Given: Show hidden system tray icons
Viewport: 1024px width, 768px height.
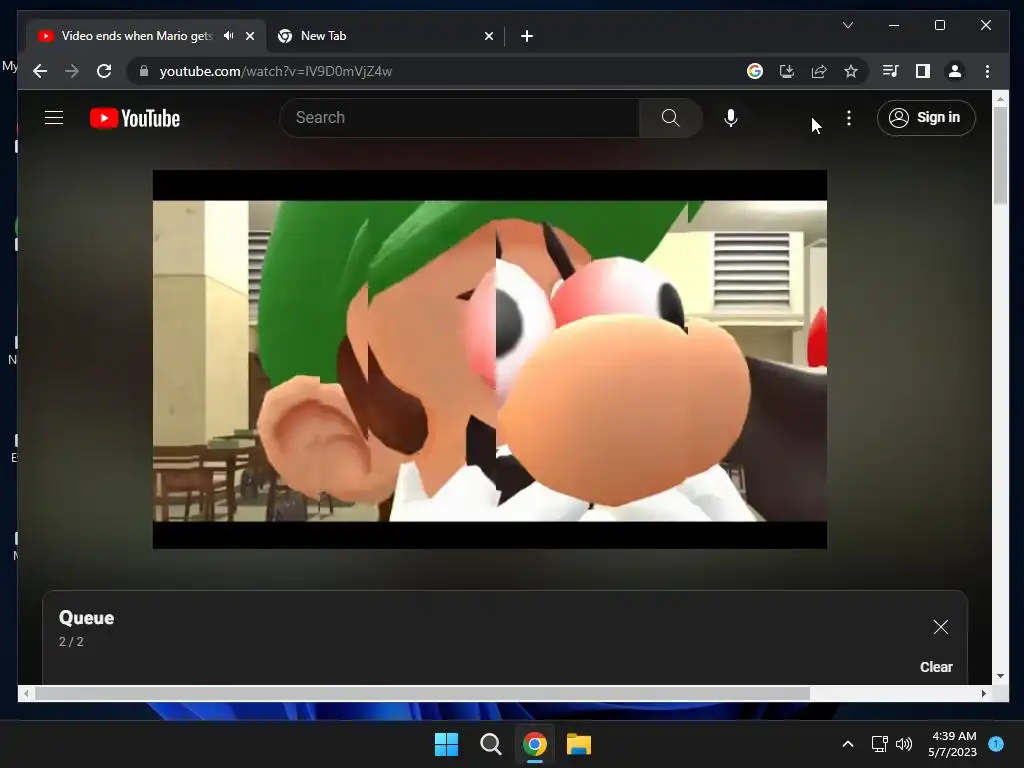Looking at the screenshot, I should (848, 744).
